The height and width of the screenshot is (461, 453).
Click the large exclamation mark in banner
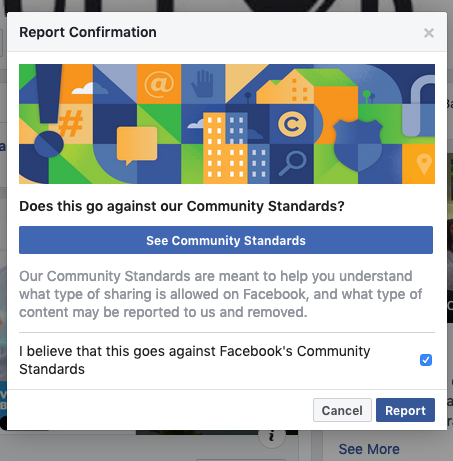49,110
